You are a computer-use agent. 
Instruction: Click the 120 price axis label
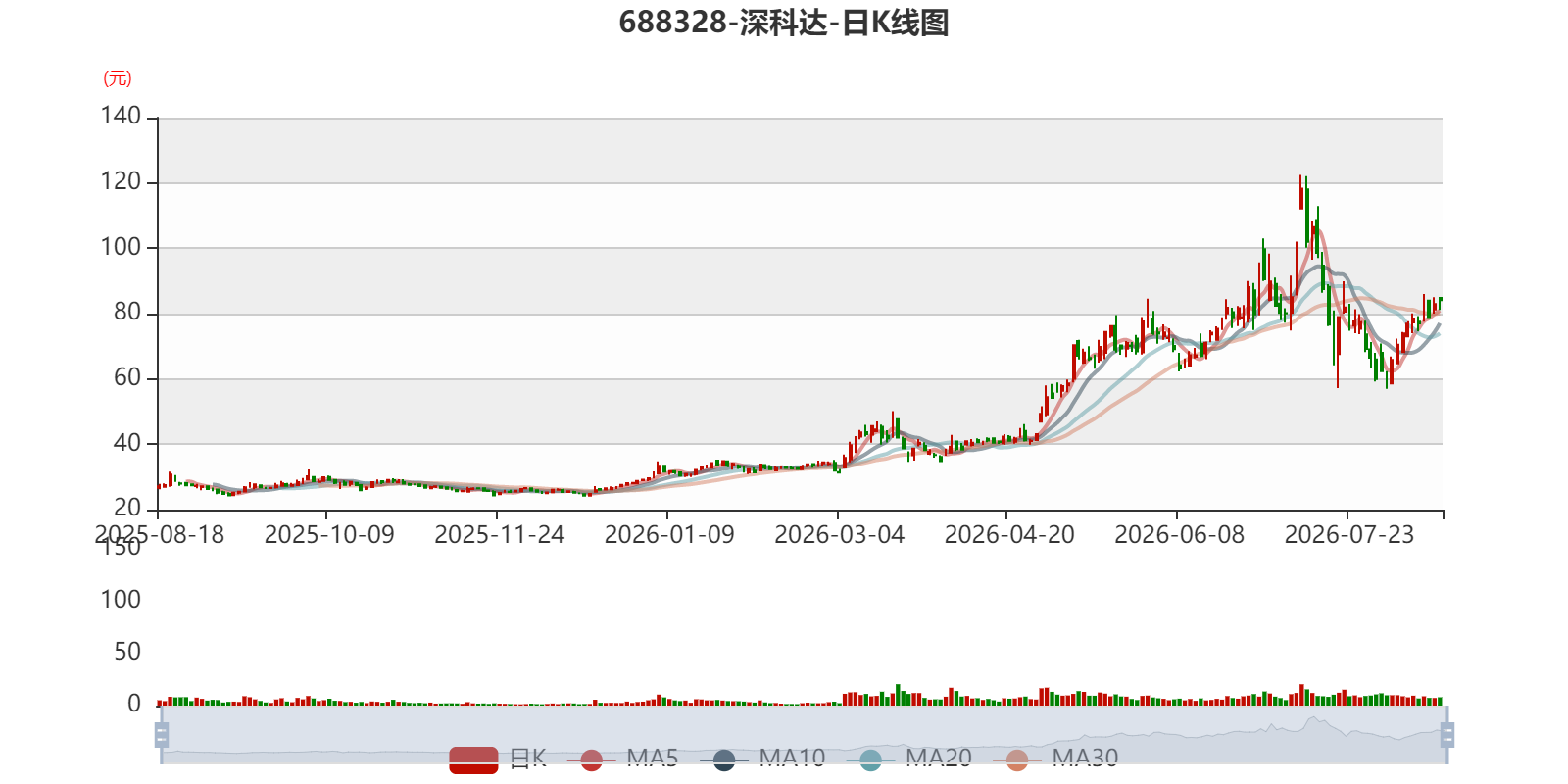121,181
